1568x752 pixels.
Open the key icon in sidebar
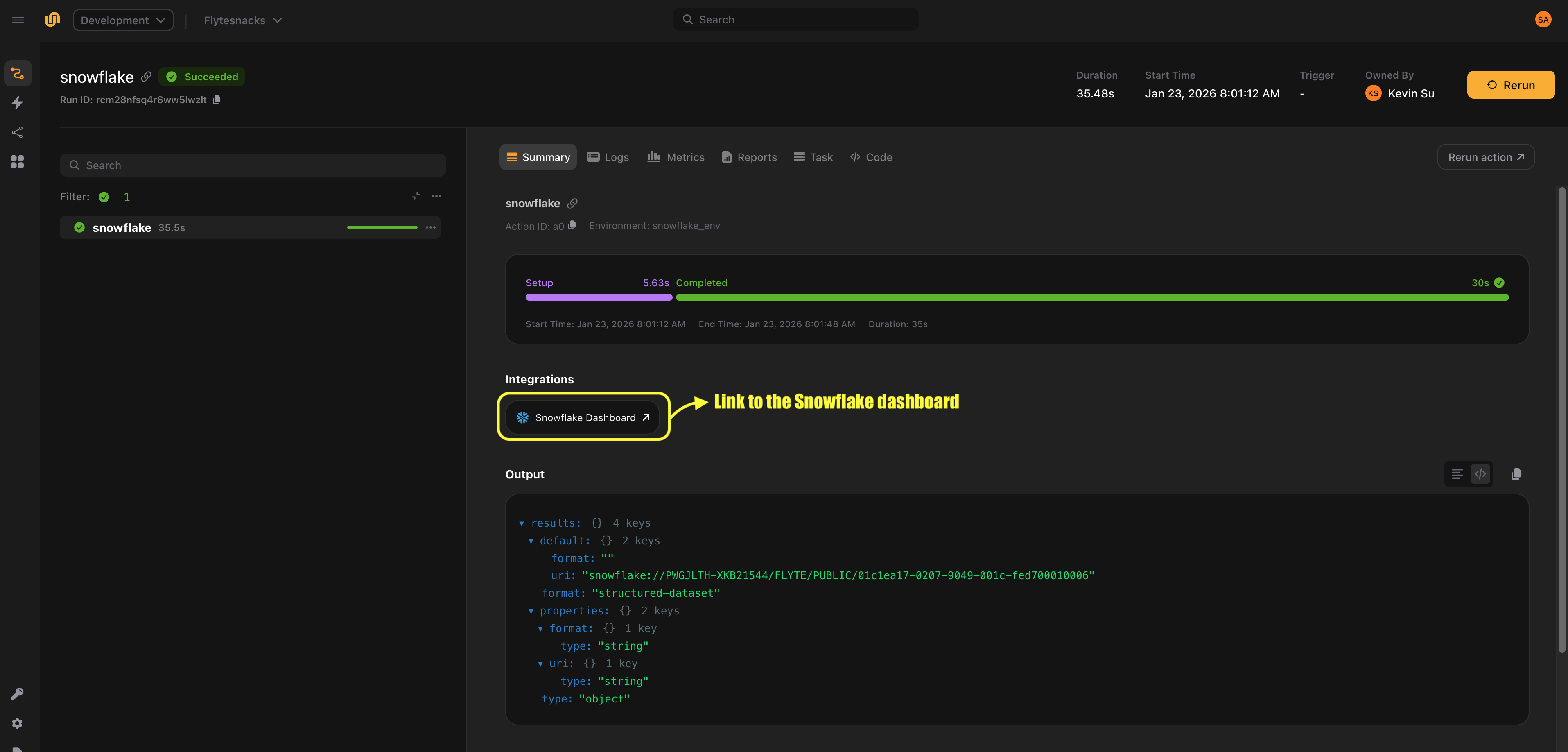pyautogui.click(x=18, y=693)
